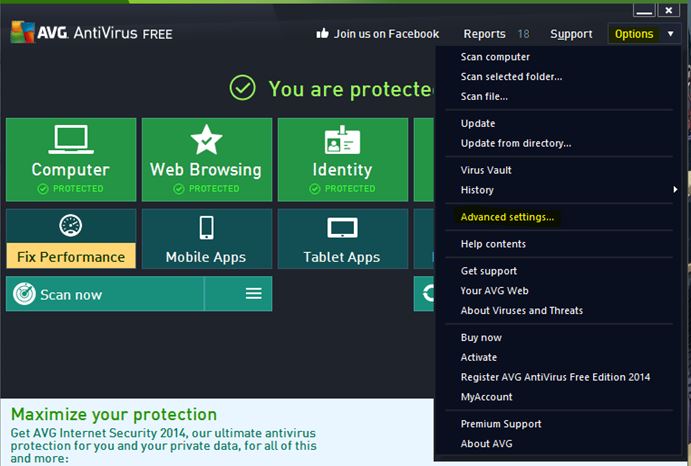Open Your AVG Web menu item
The image size is (691, 466).
(x=494, y=291)
